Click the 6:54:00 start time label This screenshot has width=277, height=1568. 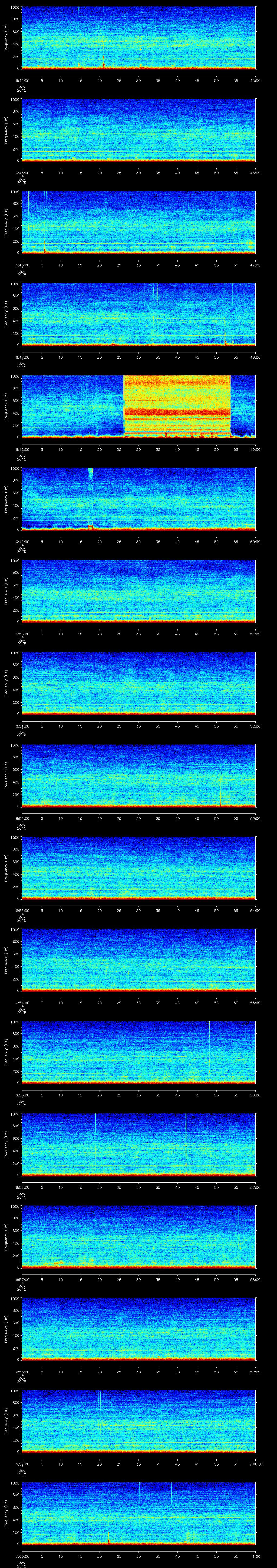click(x=22, y=1003)
